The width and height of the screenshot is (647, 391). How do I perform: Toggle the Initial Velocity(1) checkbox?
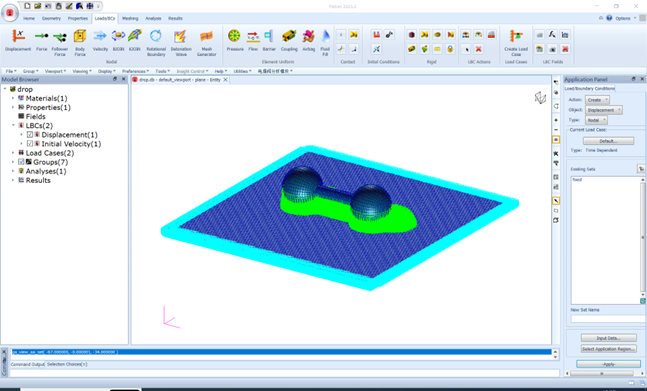coord(30,144)
